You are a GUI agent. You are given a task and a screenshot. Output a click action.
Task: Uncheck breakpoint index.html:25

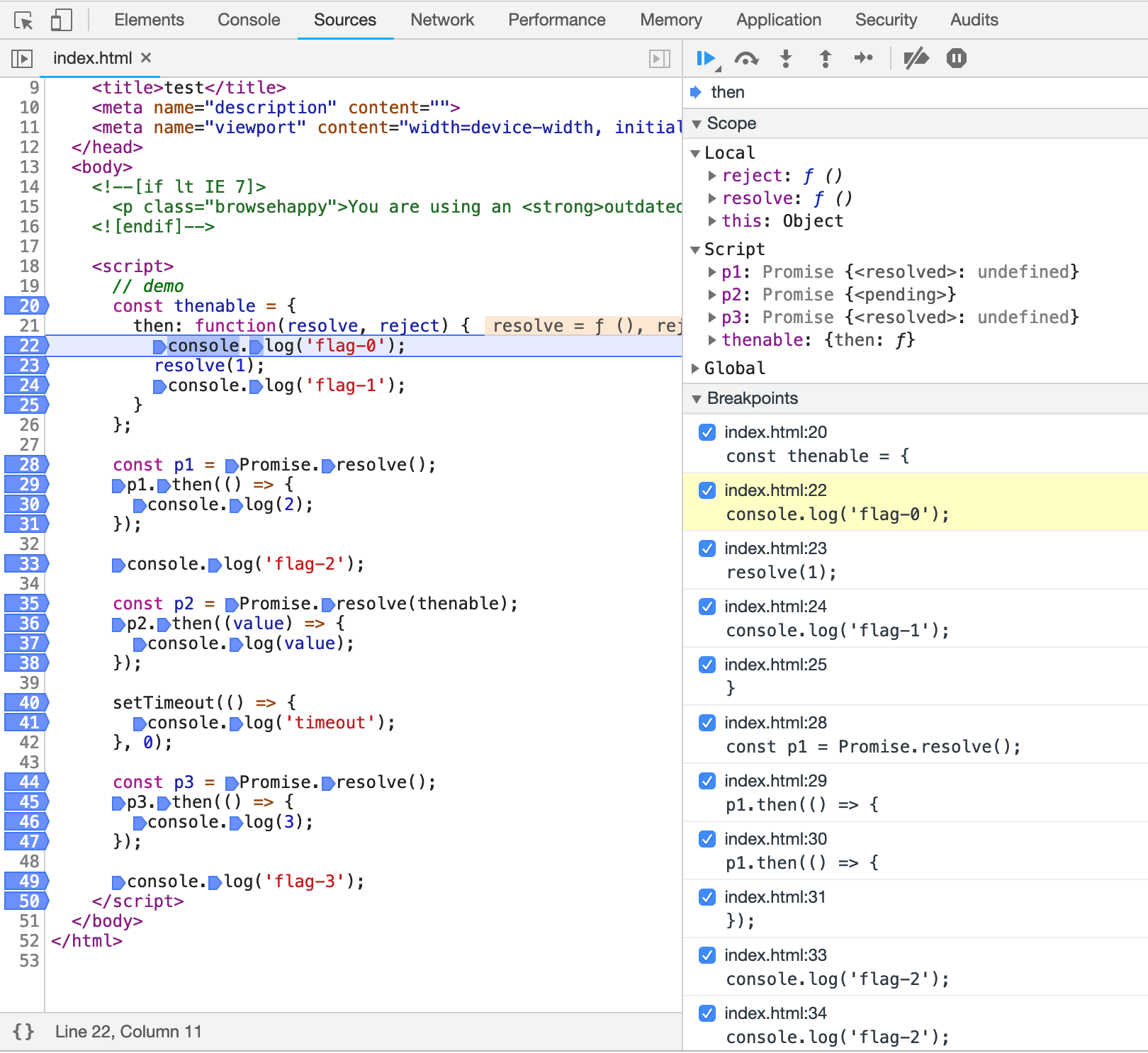tap(707, 665)
